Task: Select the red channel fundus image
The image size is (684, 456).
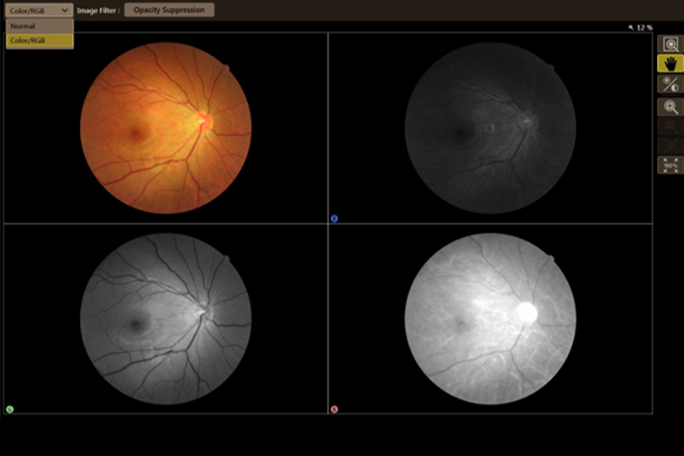Action: point(490,319)
